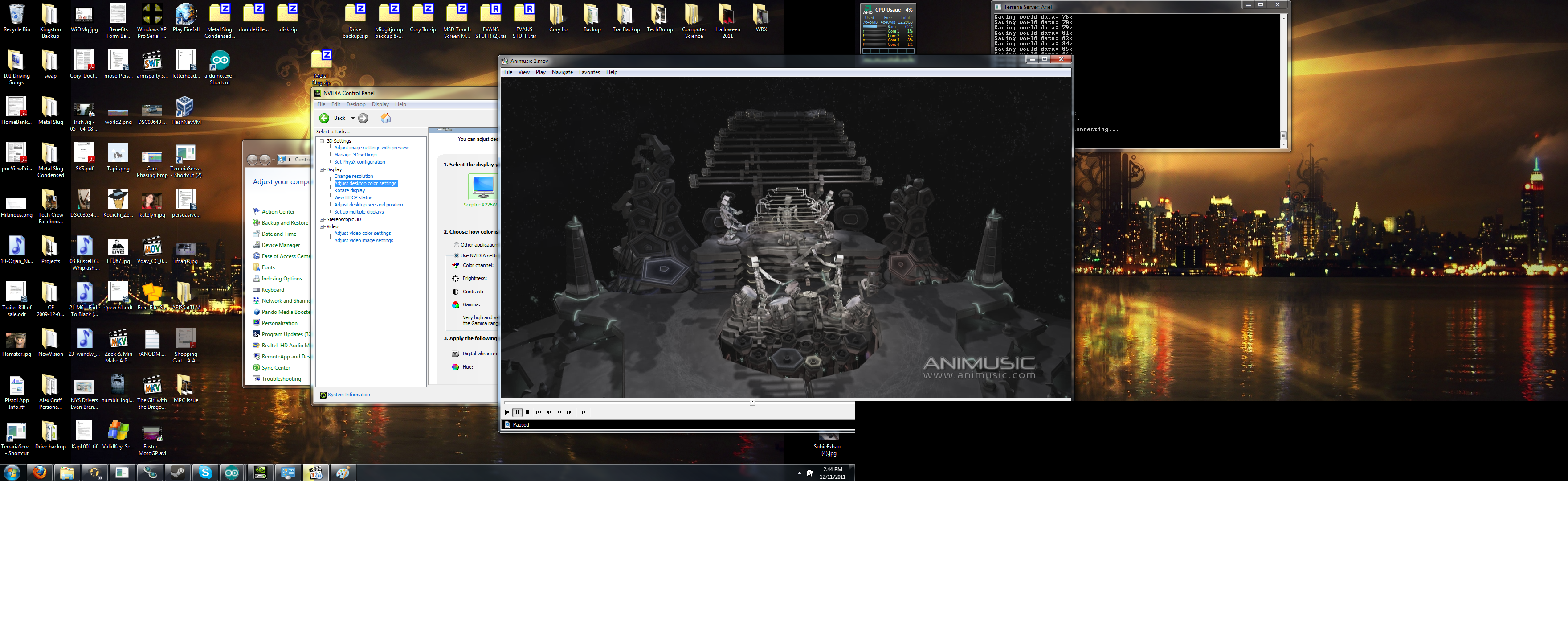Viewport: 1568px width, 617px height.
Task: Select Set PhysX configuration task
Action: (359, 162)
